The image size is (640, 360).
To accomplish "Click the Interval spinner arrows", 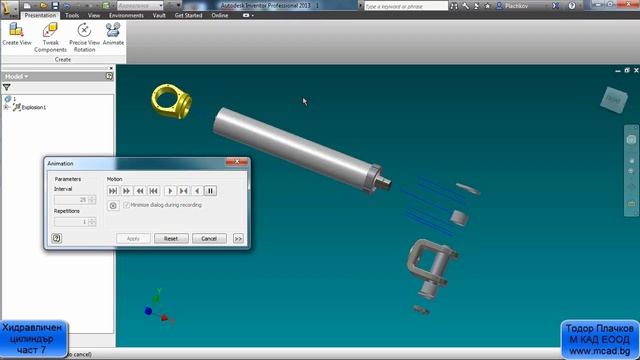I will click(x=92, y=200).
